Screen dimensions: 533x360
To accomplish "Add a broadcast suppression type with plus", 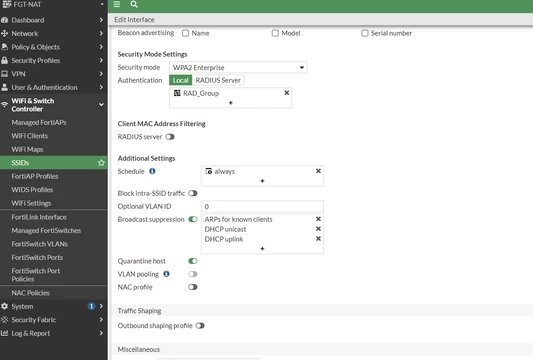I will click(x=262, y=248).
